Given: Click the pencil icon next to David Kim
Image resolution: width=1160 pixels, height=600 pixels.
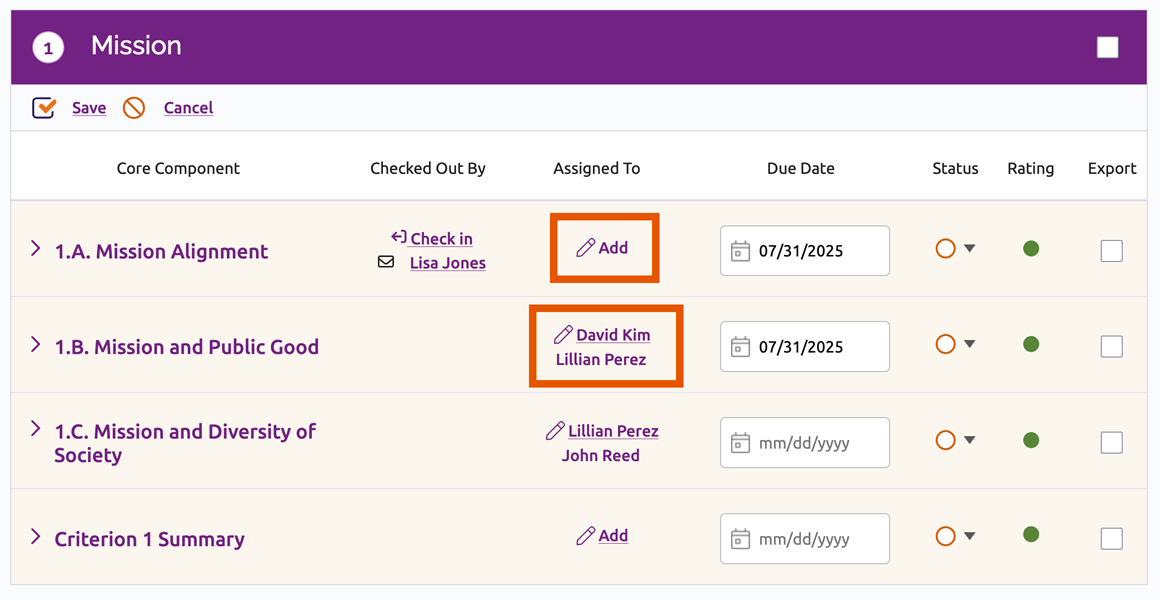Looking at the screenshot, I should tap(561, 333).
